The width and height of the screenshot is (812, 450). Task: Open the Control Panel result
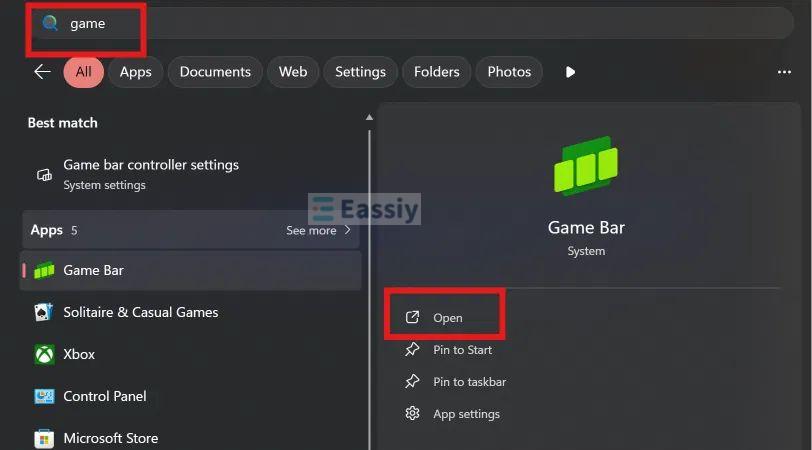pyautogui.click(x=191, y=396)
